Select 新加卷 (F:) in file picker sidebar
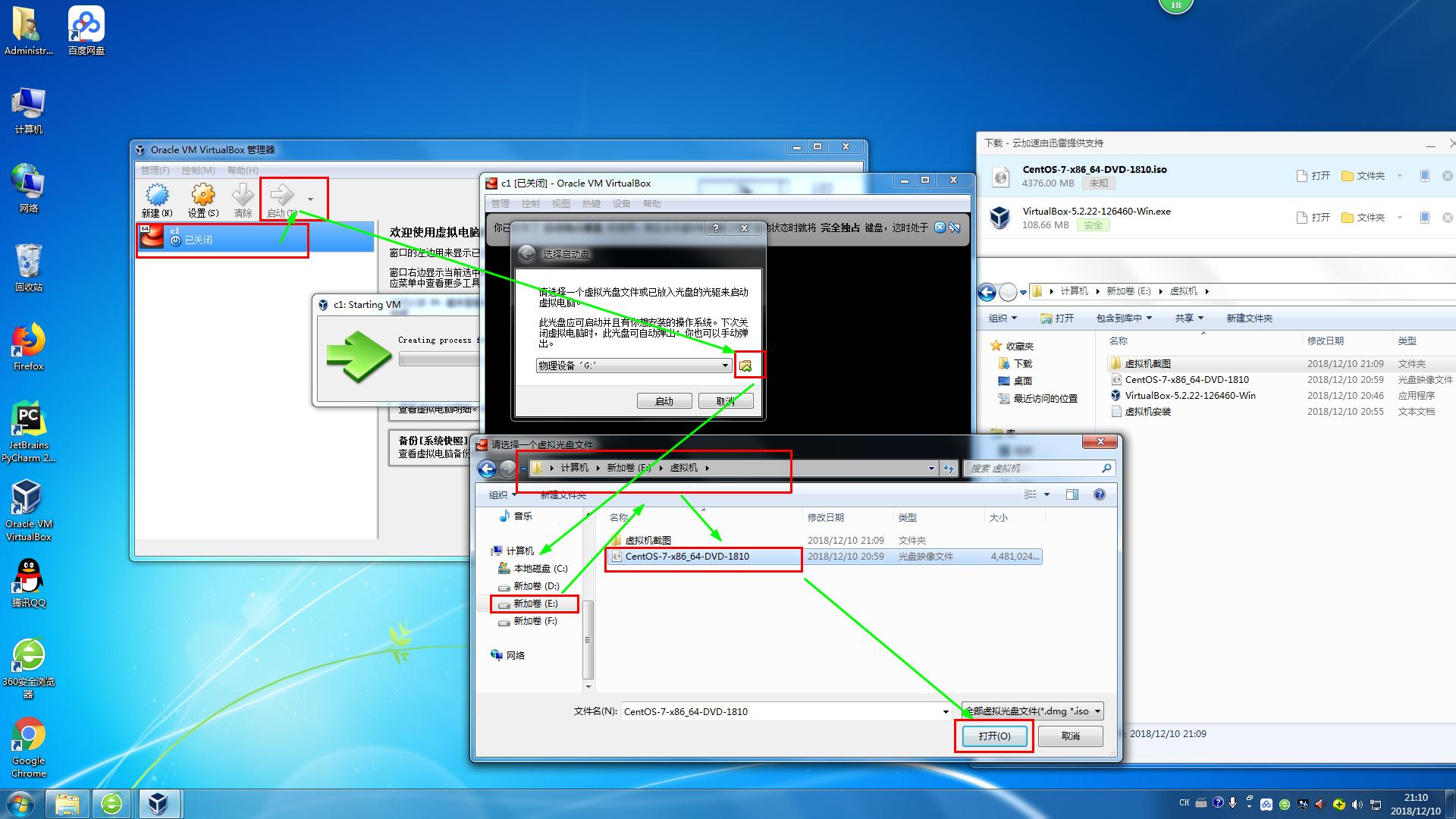Screen dimensions: 1456x819 pyautogui.click(x=528, y=621)
